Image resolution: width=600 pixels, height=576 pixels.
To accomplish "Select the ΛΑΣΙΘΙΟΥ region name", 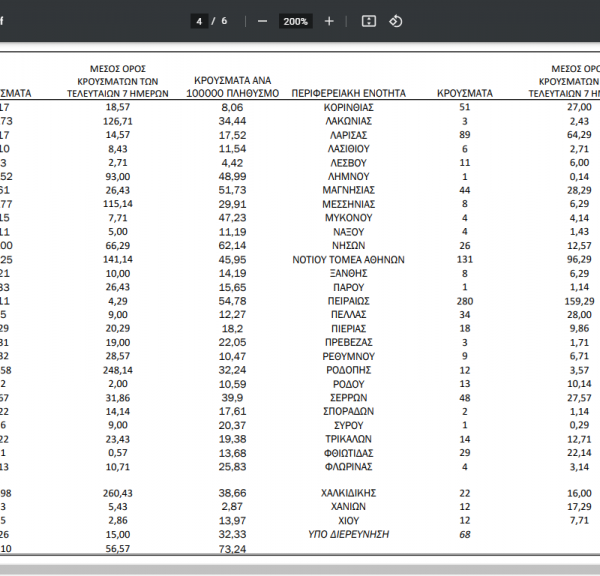I will (349, 149).
